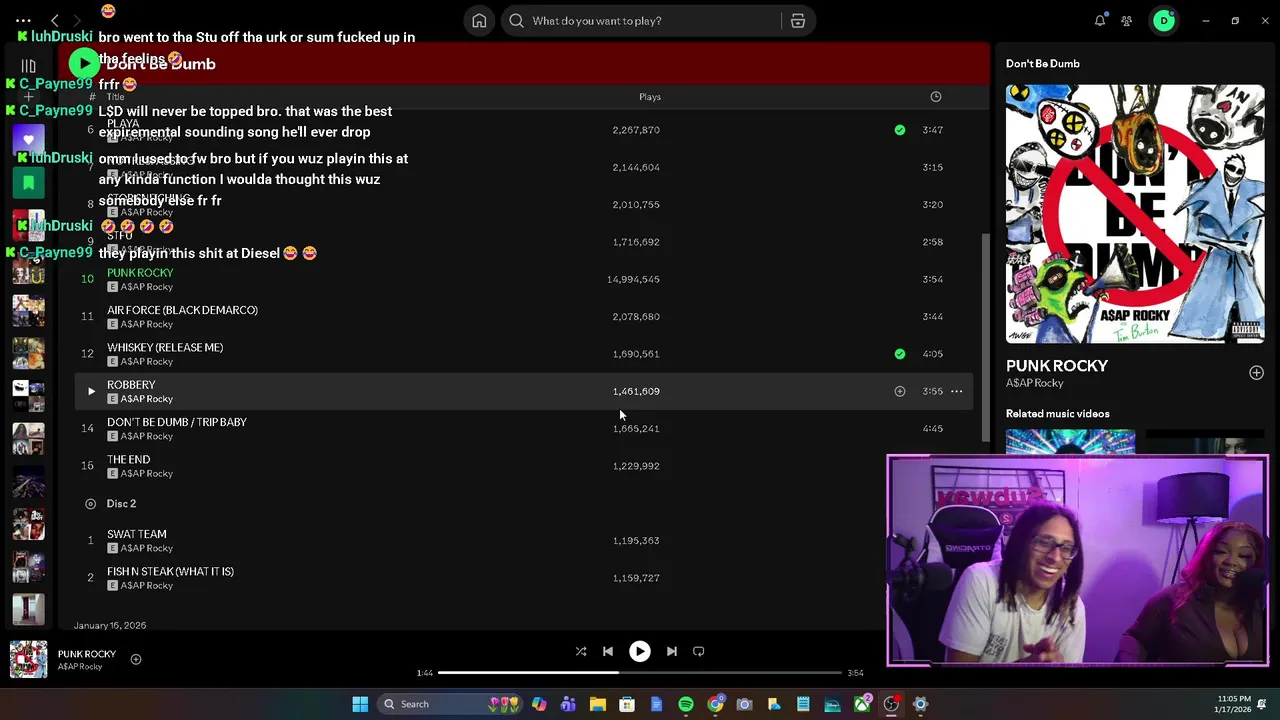Open Spotify icon on the taskbar

click(x=686, y=704)
